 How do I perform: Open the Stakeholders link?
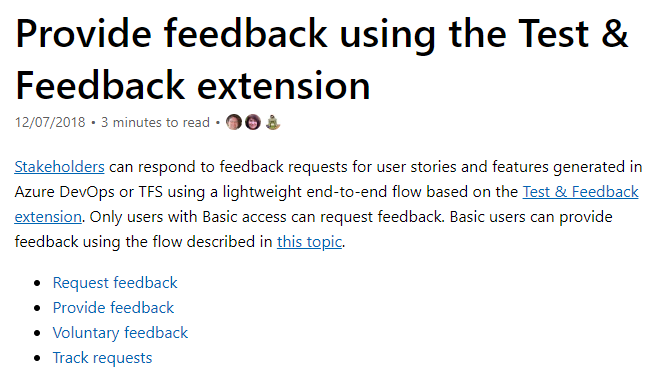59,167
